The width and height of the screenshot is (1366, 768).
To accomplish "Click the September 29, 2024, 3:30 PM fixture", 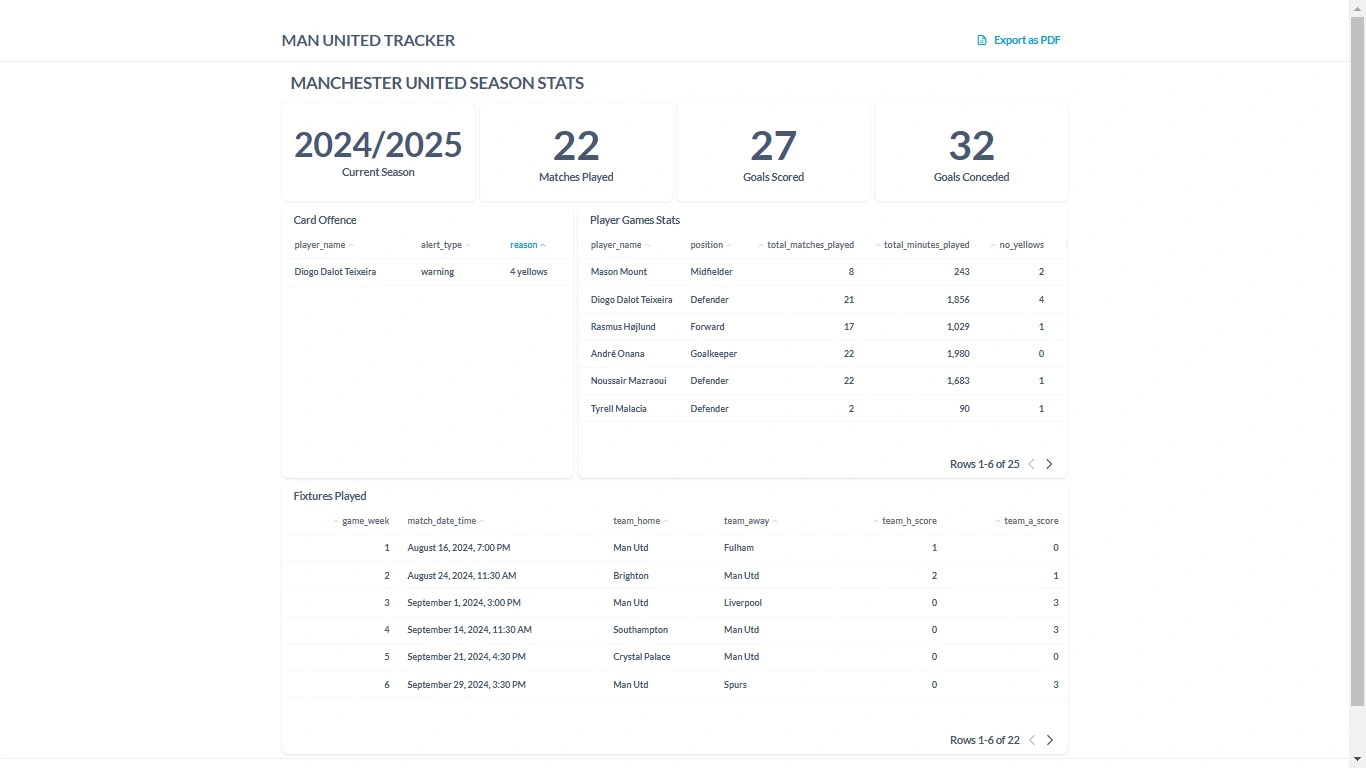I will [466, 685].
